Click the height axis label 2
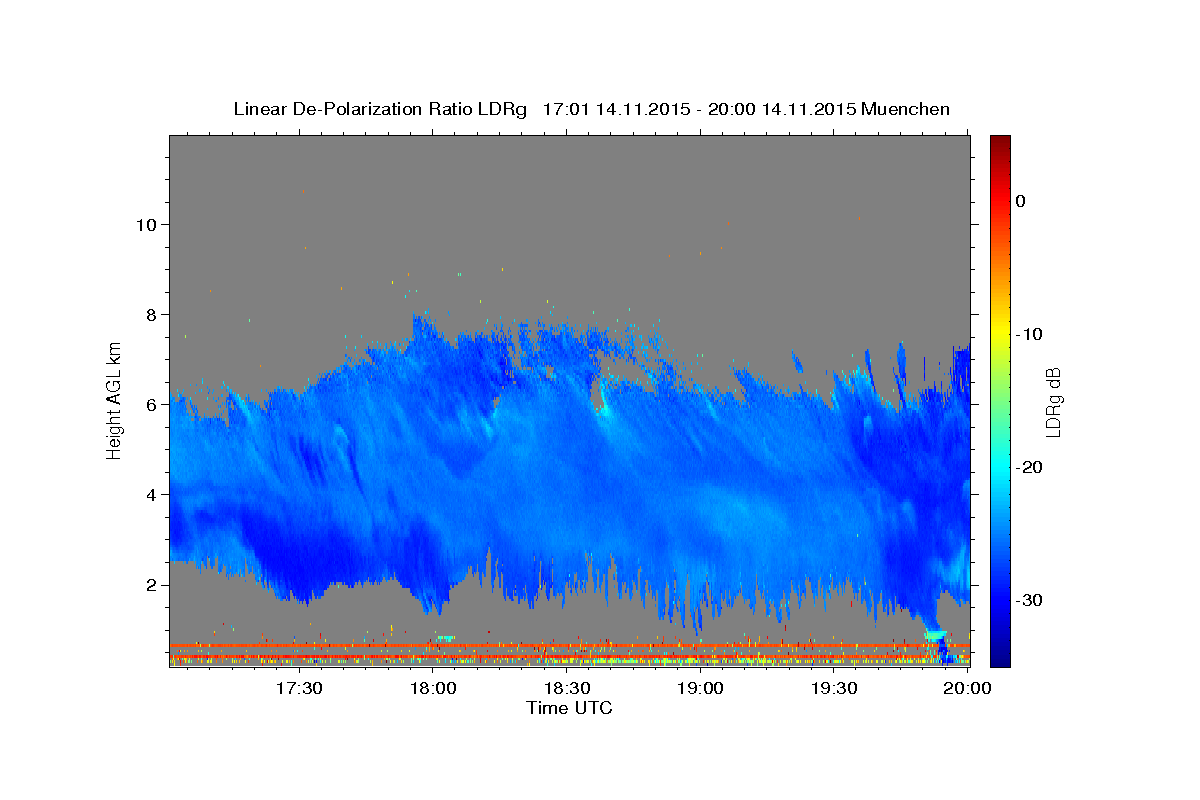The width and height of the screenshot is (1200, 800). pos(150,584)
